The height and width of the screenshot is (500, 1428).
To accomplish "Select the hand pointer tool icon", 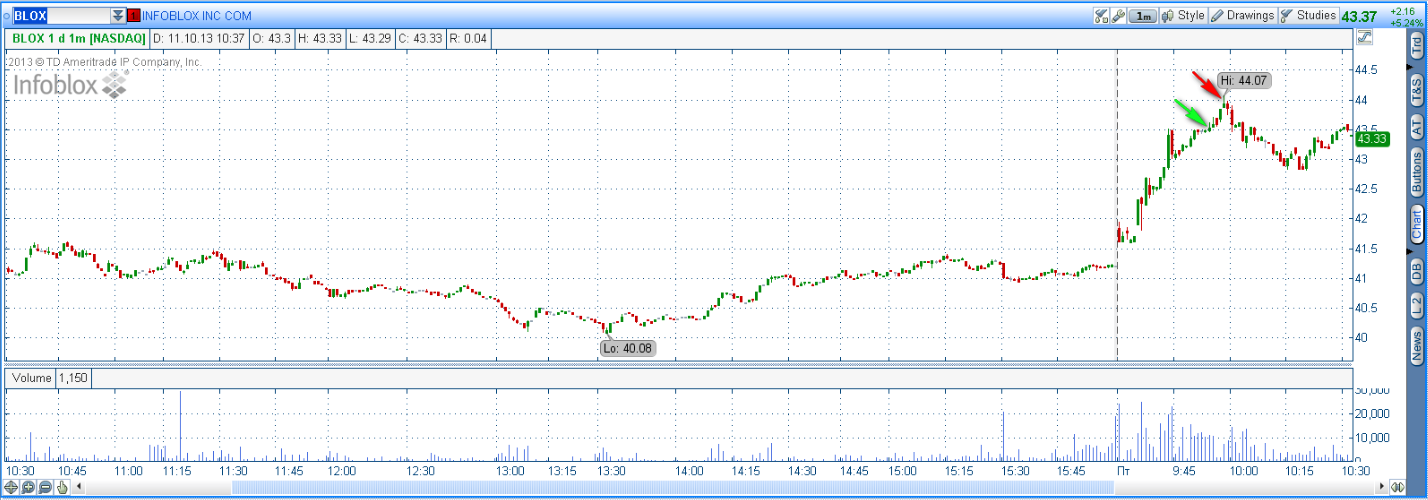I will 62,487.
